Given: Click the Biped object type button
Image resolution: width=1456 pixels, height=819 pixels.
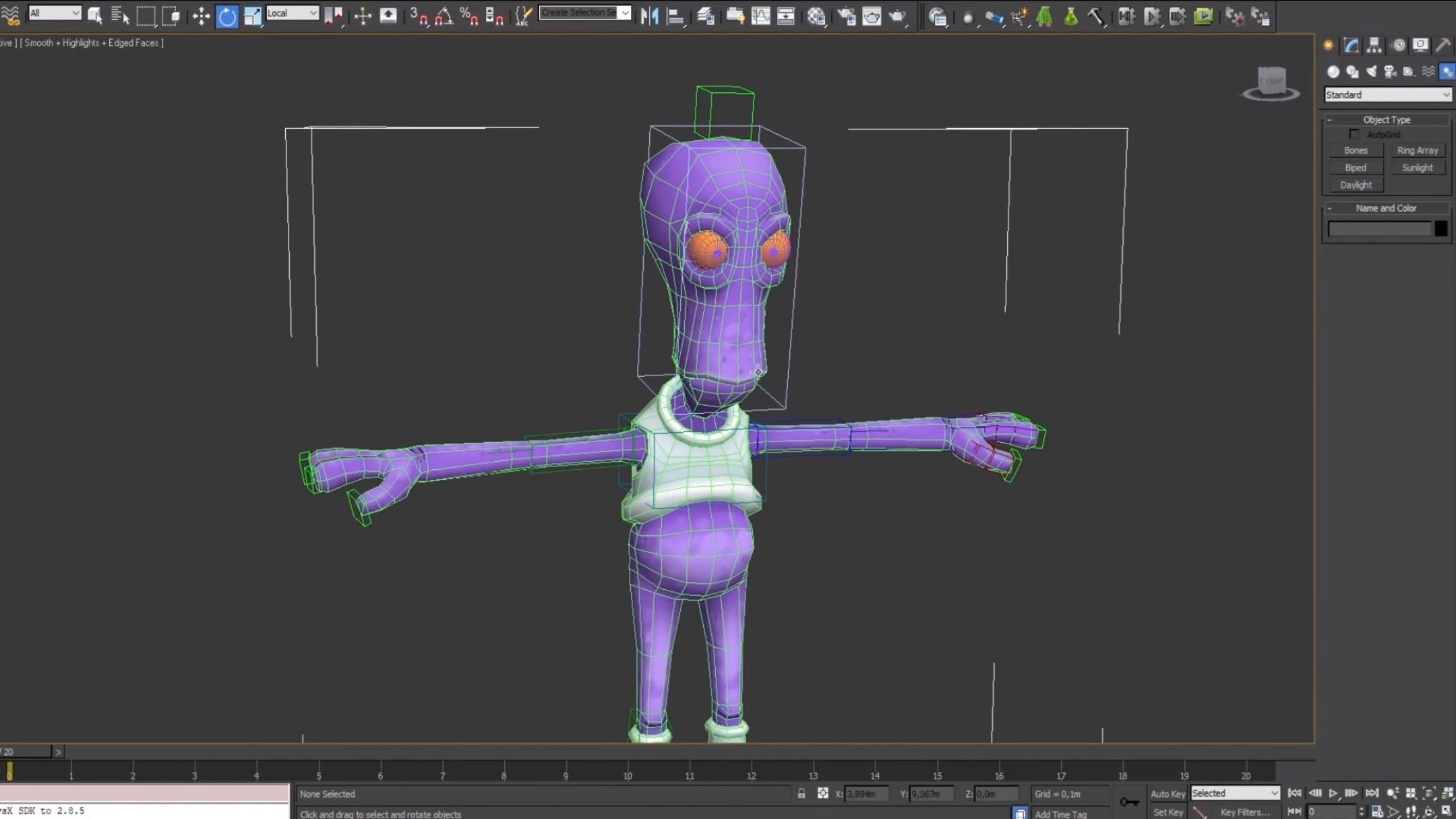Looking at the screenshot, I should [1356, 167].
